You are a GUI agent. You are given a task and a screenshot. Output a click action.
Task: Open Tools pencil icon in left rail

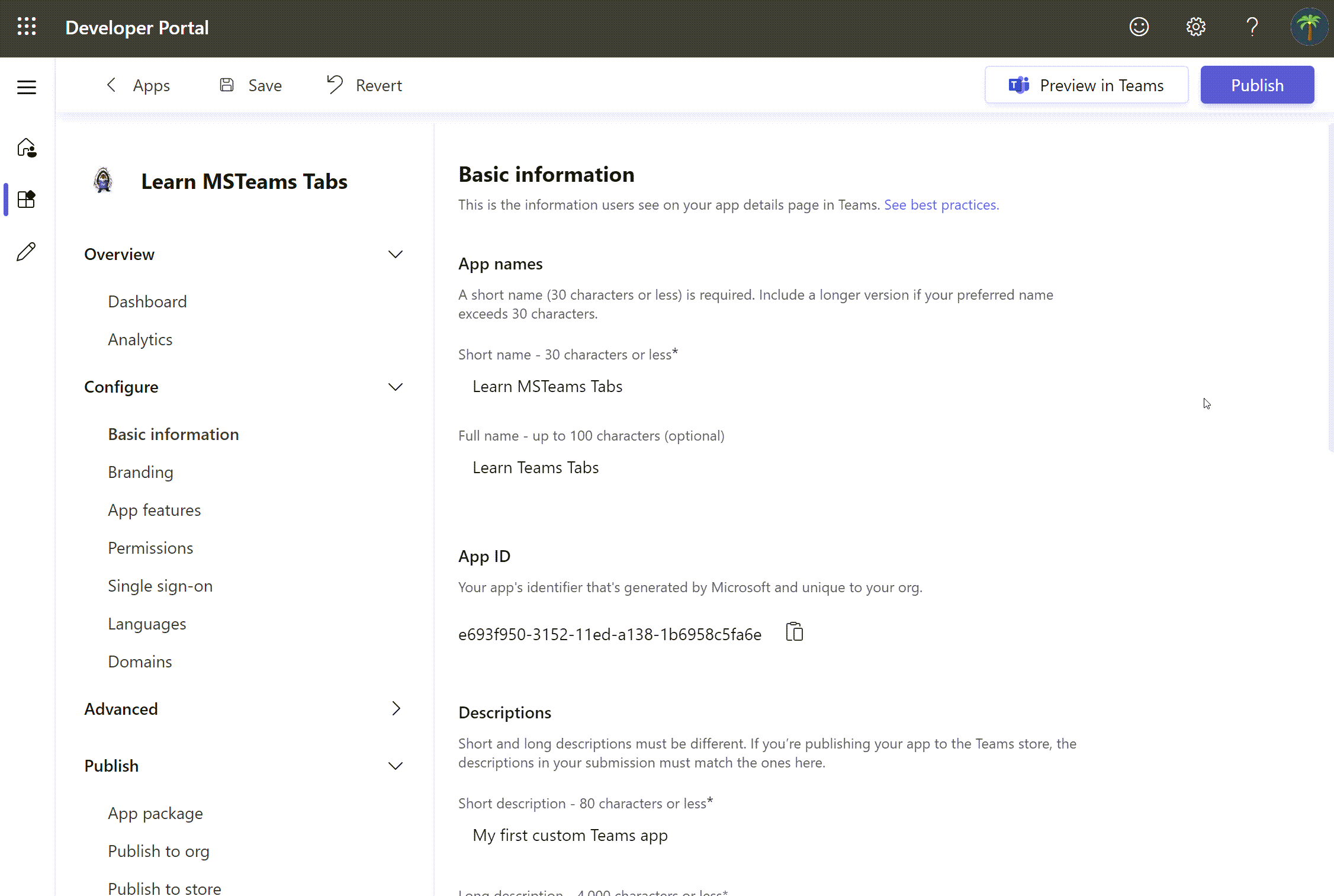26,252
